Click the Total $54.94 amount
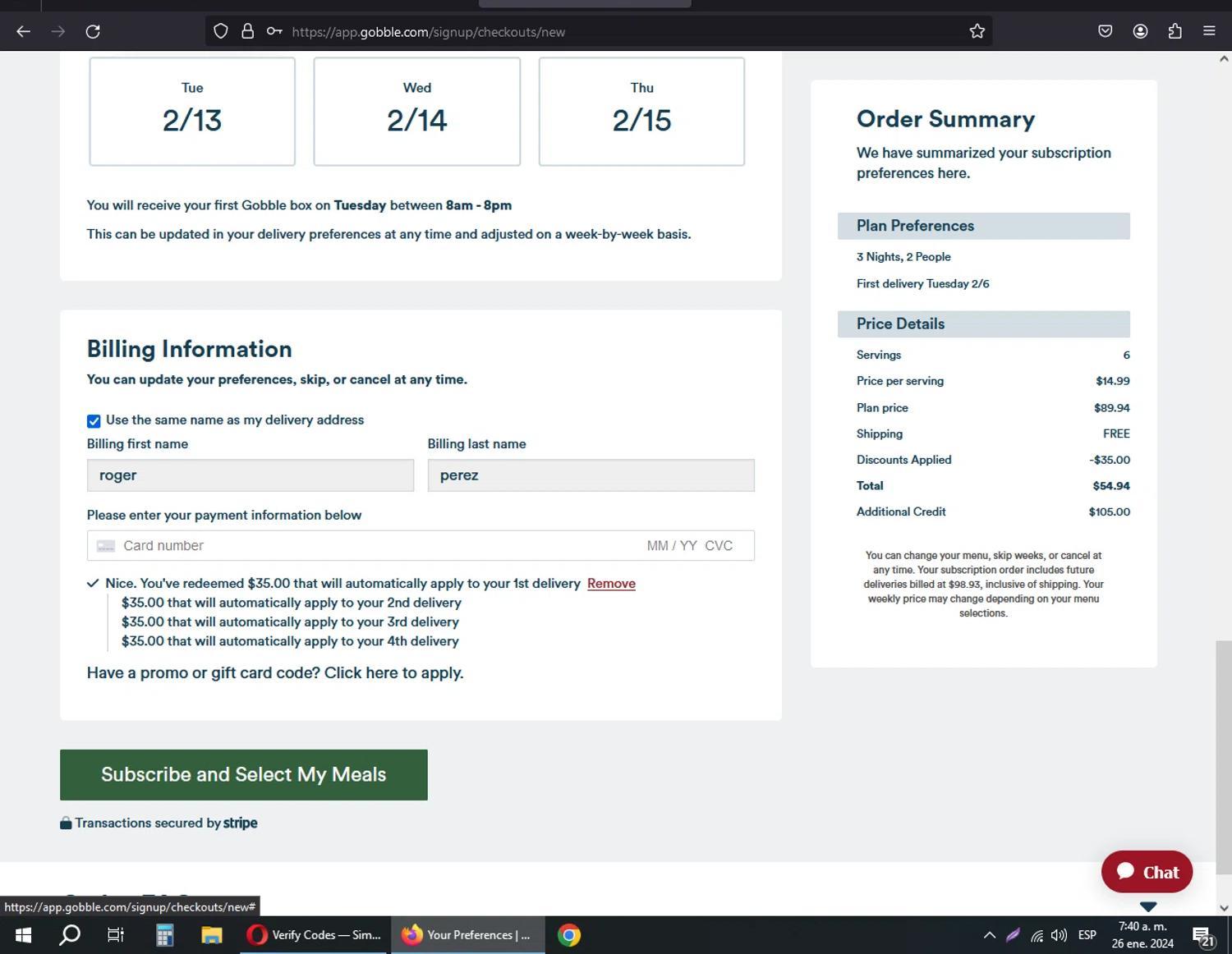 pyautogui.click(x=1111, y=486)
